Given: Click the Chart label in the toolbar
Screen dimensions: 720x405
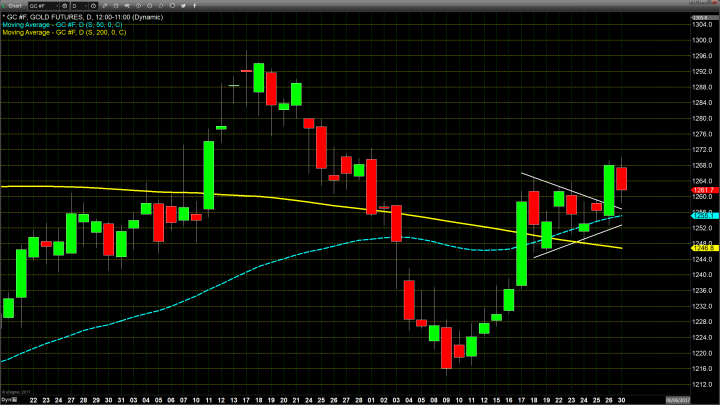Looking at the screenshot, I should (12, 5).
